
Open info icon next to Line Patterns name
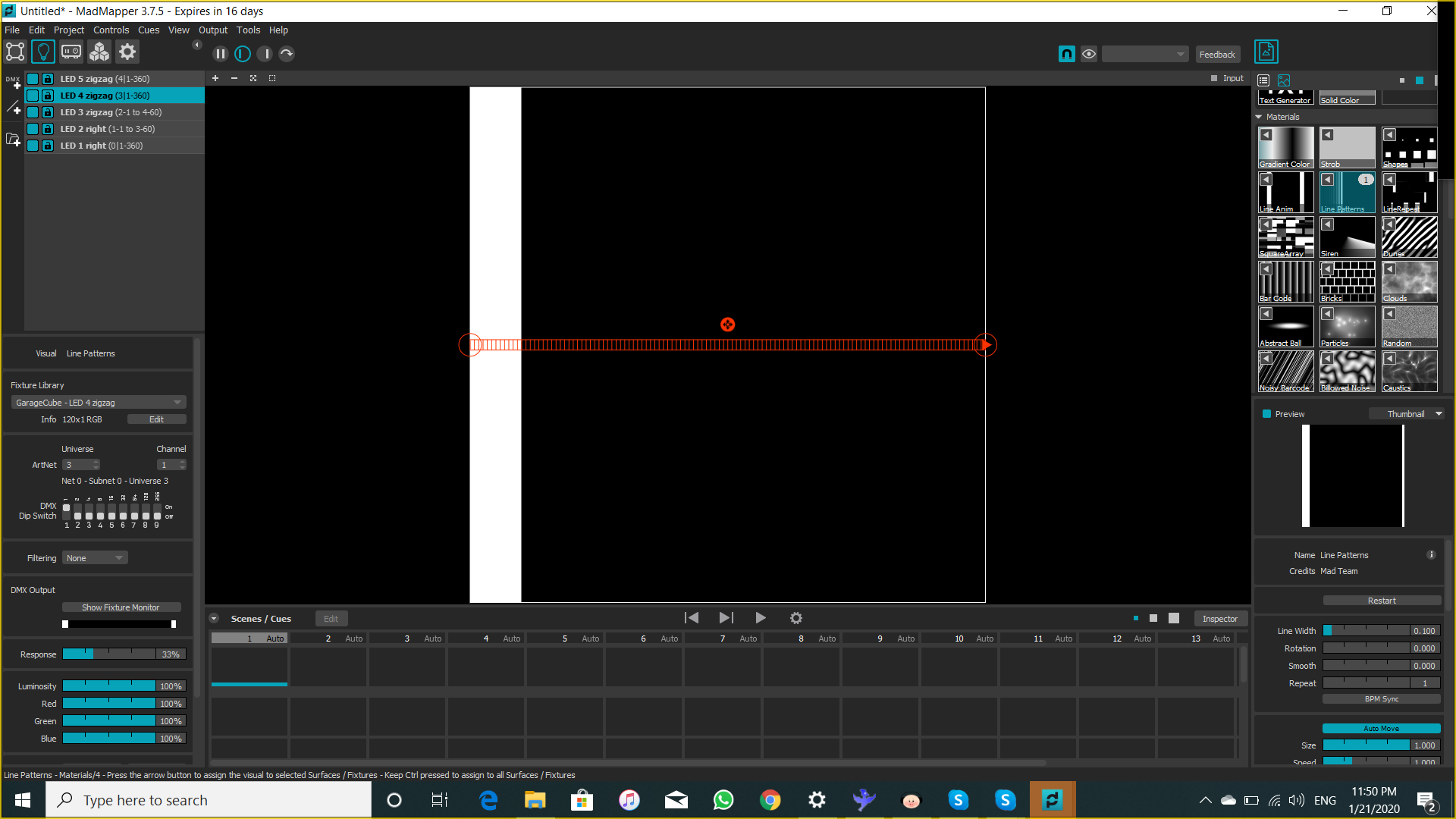[x=1431, y=554]
